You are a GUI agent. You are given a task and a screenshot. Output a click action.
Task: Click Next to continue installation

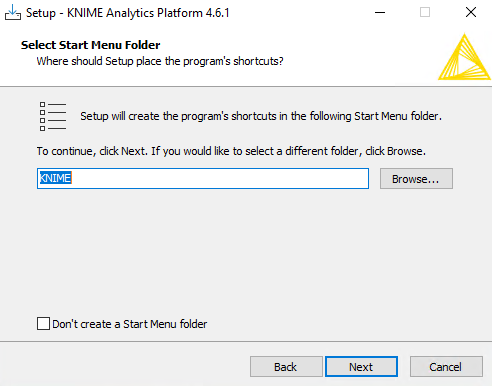pos(361,367)
